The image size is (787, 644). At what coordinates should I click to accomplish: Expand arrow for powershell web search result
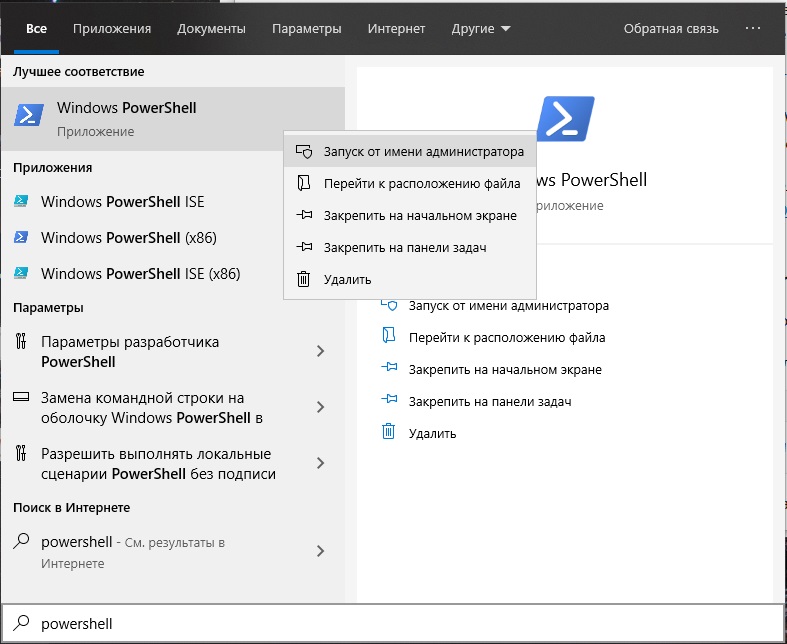tap(320, 551)
